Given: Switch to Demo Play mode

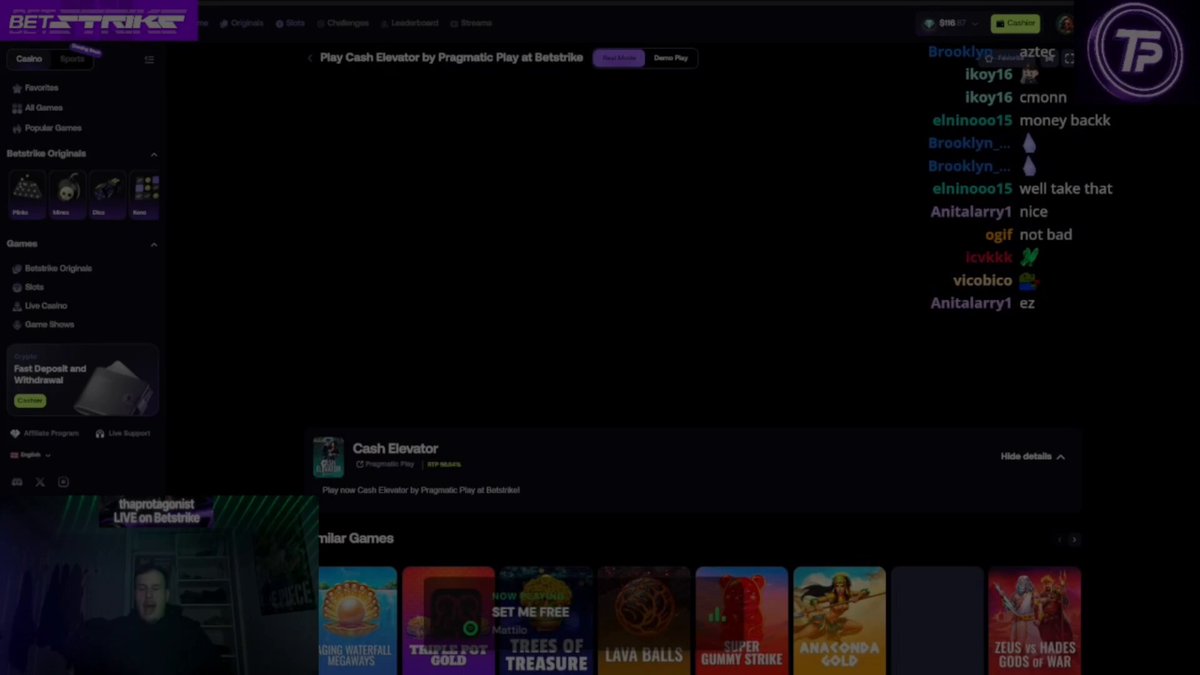Looking at the screenshot, I should click(671, 58).
